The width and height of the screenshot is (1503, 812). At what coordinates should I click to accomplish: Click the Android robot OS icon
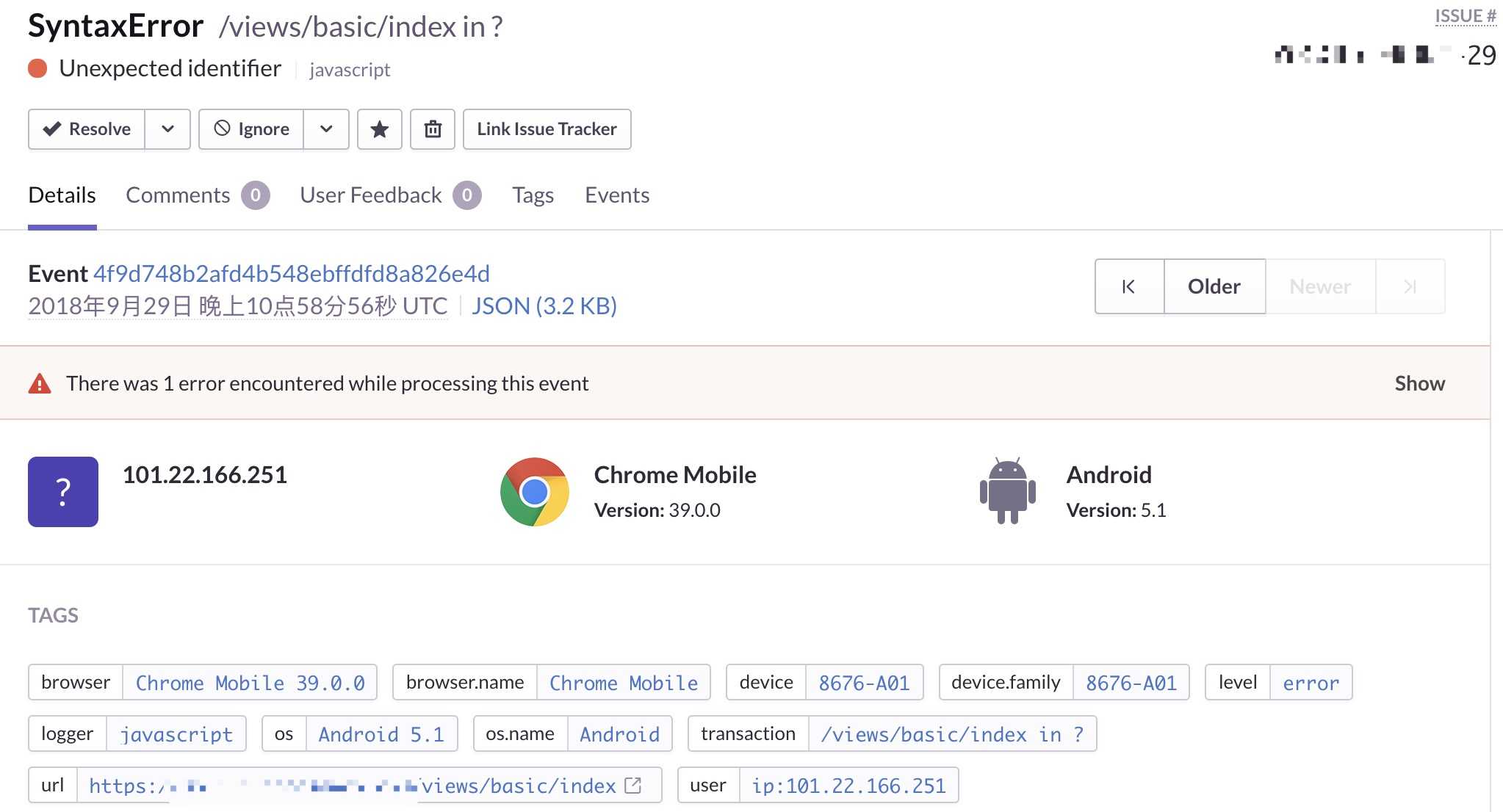point(1006,491)
